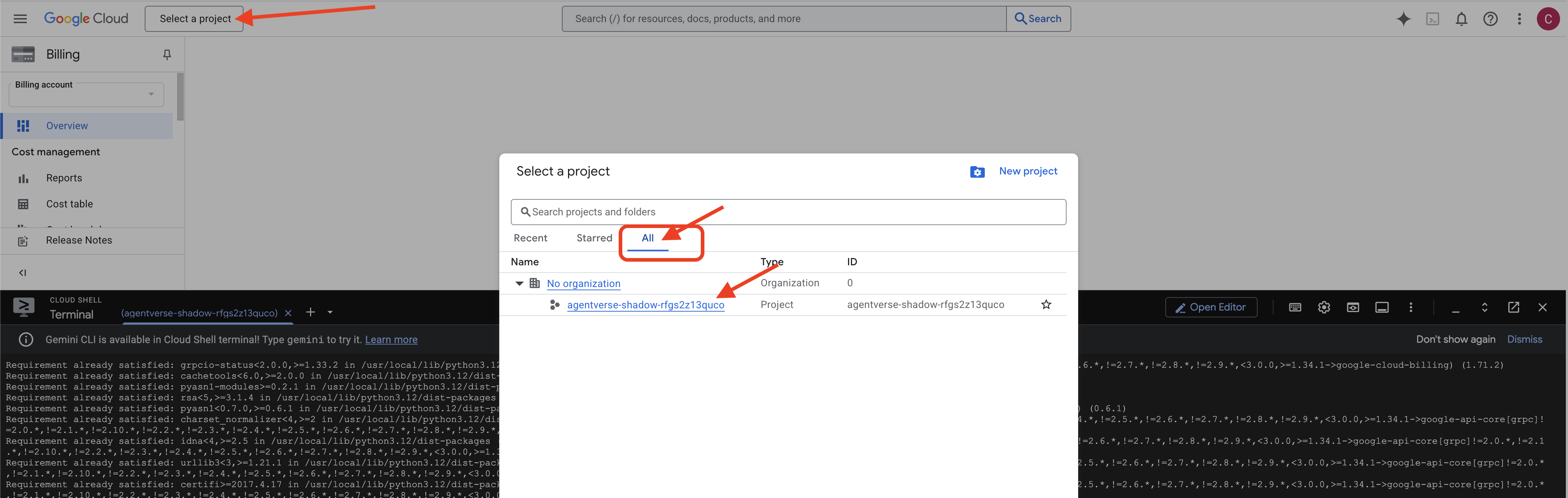Viewport: 1568px width, 498px height.
Task: Collapse the No organization tree node
Action: point(519,284)
